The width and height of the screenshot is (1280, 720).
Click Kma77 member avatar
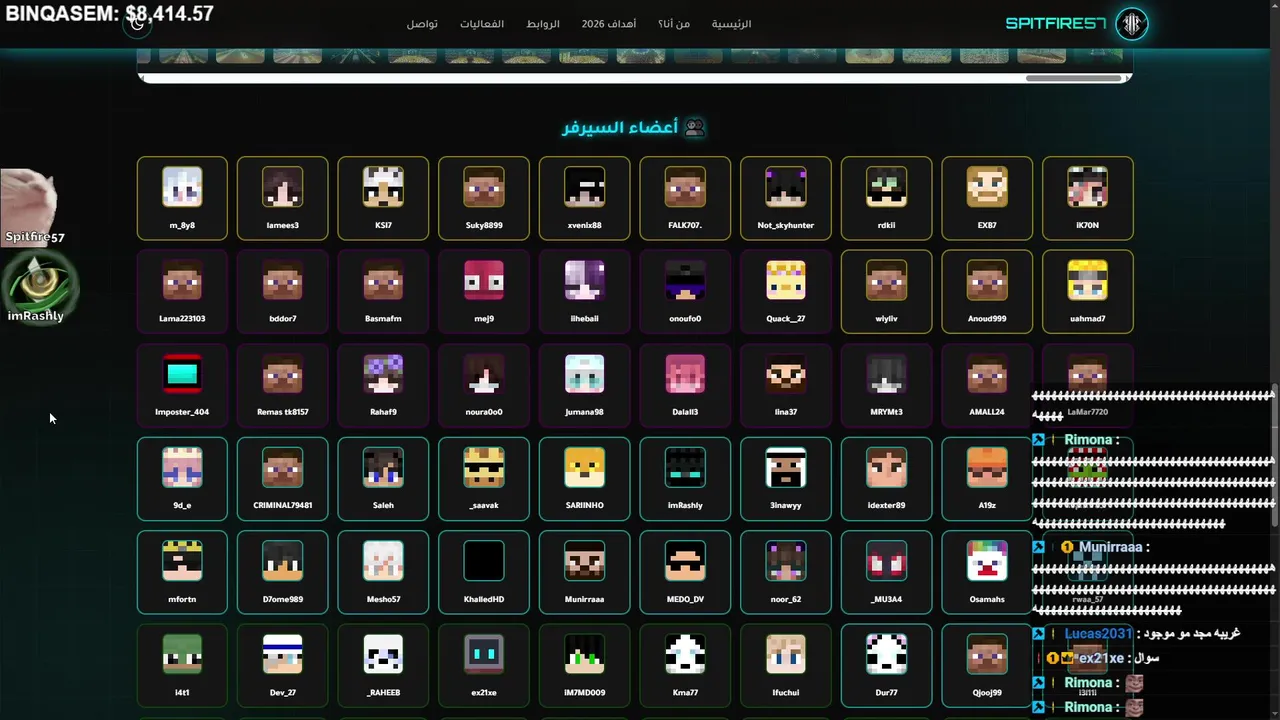pos(685,654)
